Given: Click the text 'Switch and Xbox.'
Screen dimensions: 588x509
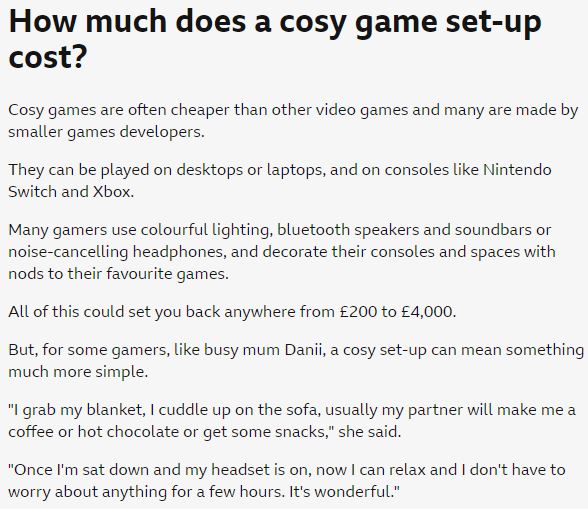Looking at the screenshot, I should tap(71, 192).
